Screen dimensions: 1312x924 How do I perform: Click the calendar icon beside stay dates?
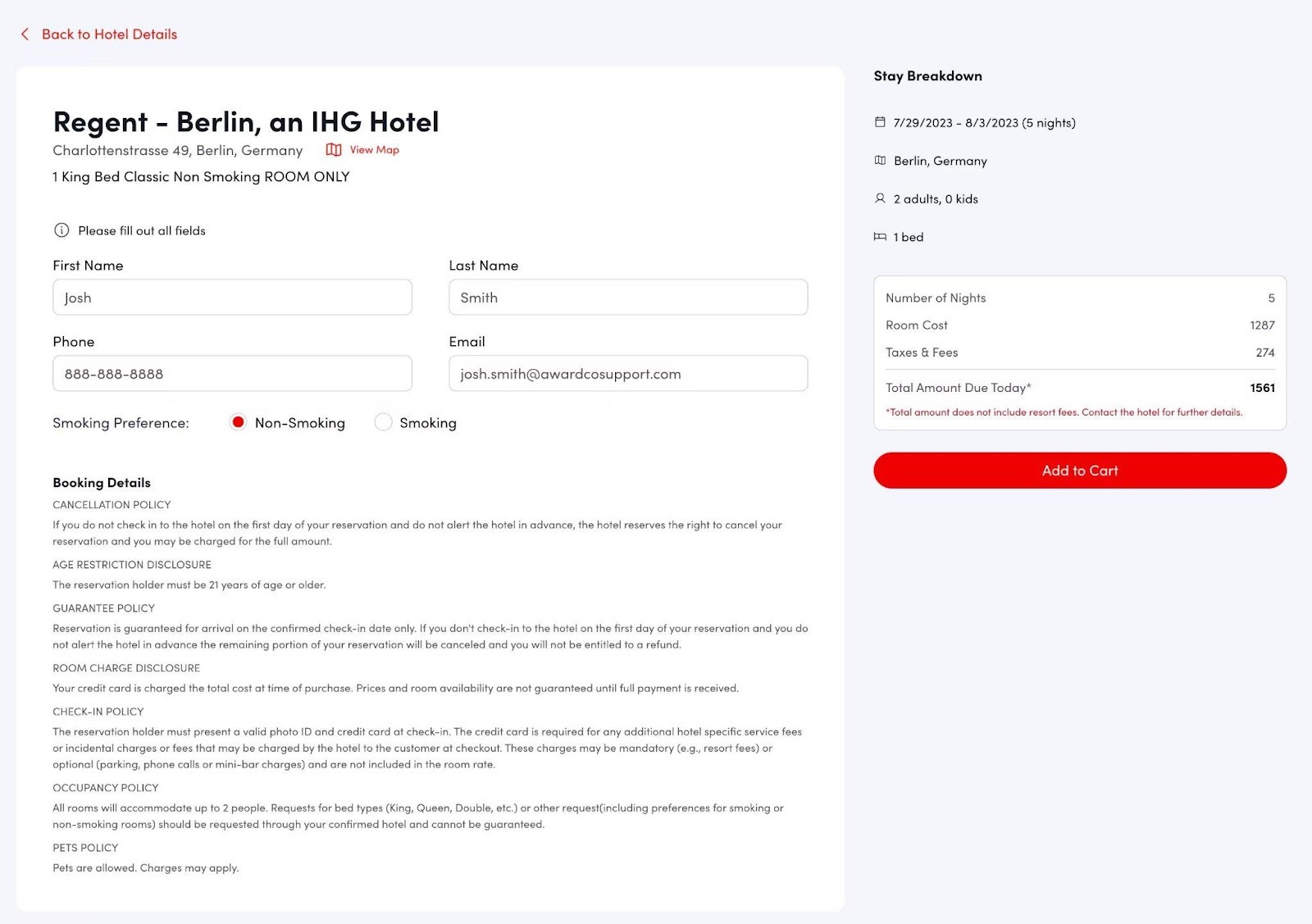tap(880, 122)
